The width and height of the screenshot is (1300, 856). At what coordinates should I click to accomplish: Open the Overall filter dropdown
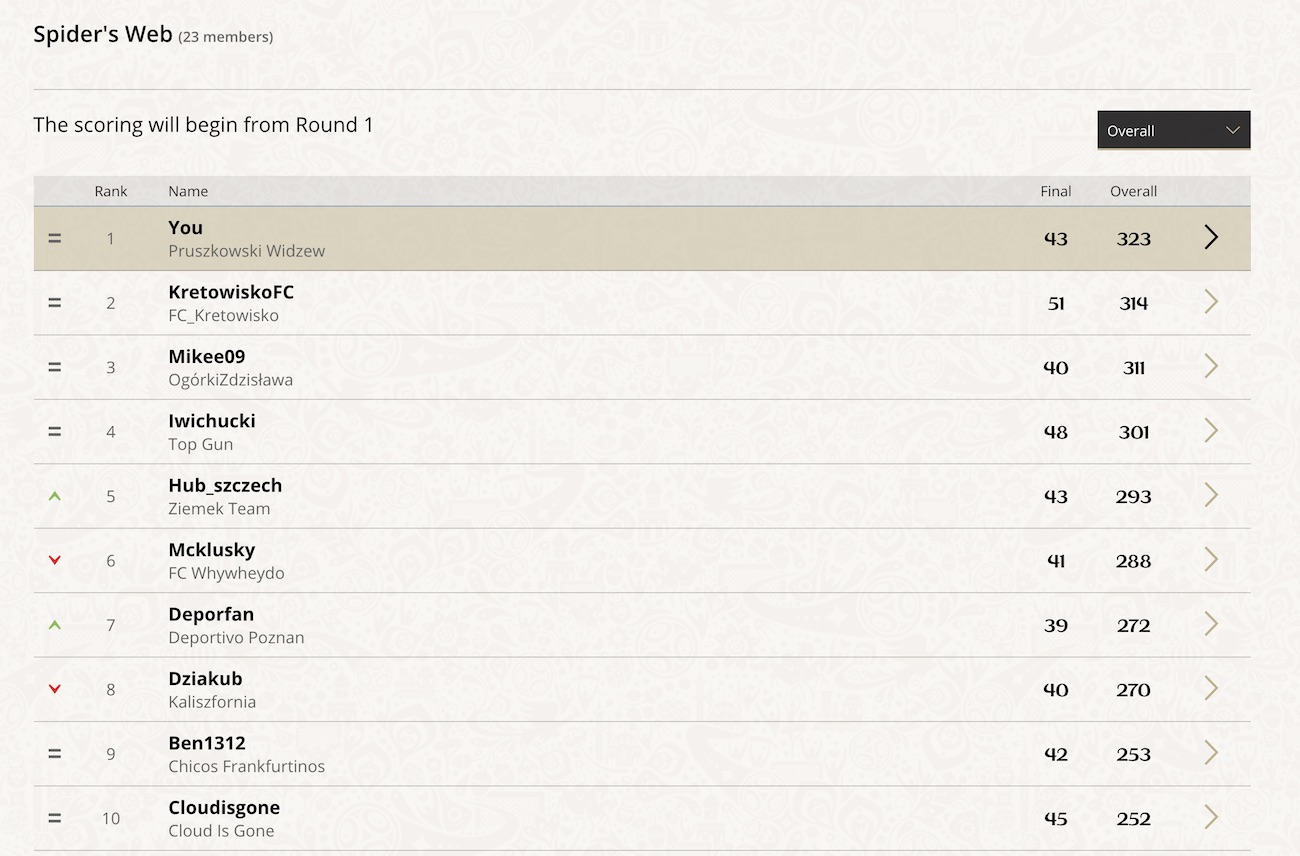(x=1173, y=130)
